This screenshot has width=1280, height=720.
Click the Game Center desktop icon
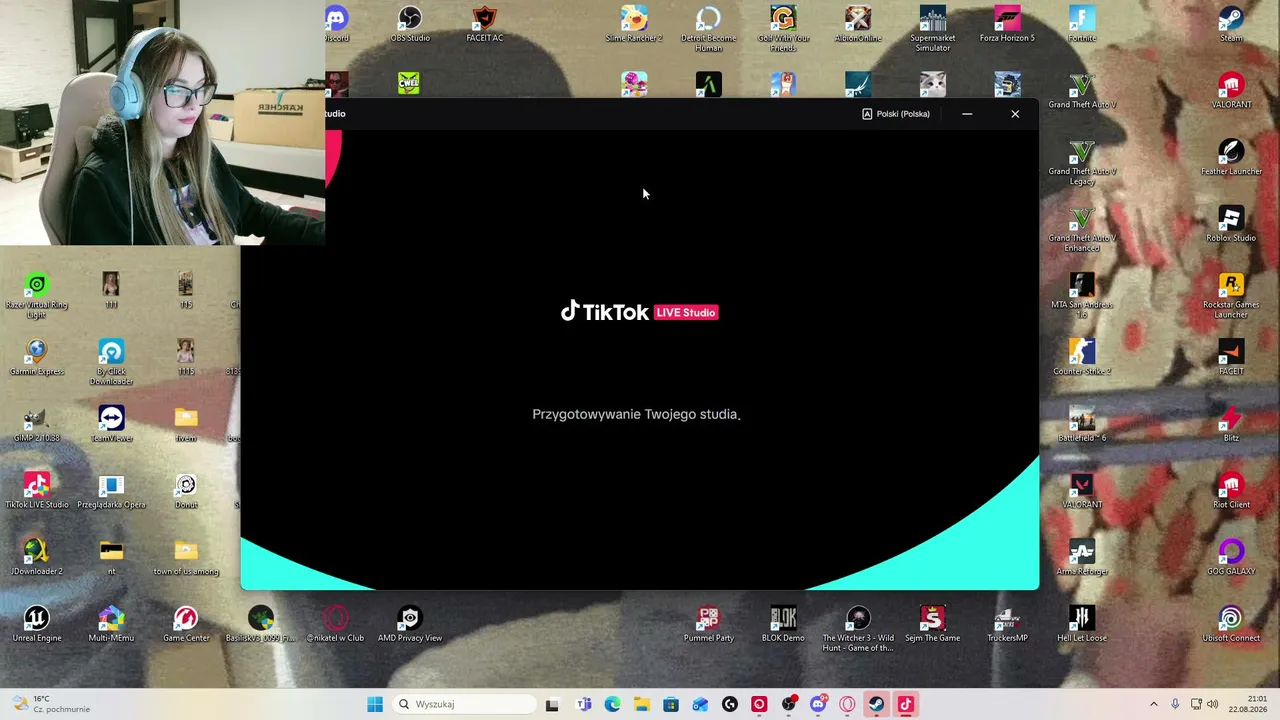(x=186, y=624)
